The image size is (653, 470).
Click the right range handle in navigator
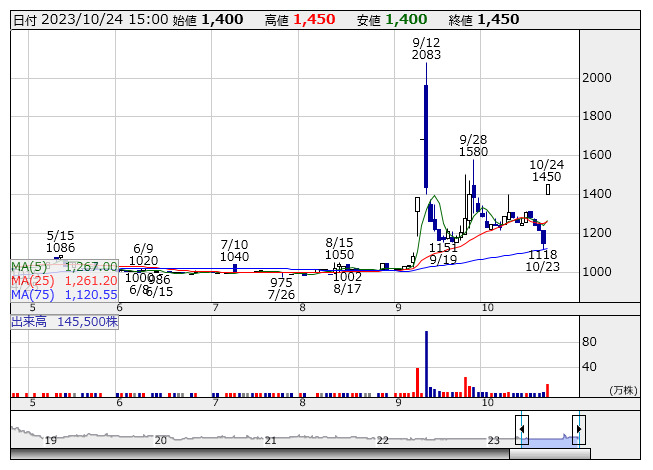tap(578, 430)
